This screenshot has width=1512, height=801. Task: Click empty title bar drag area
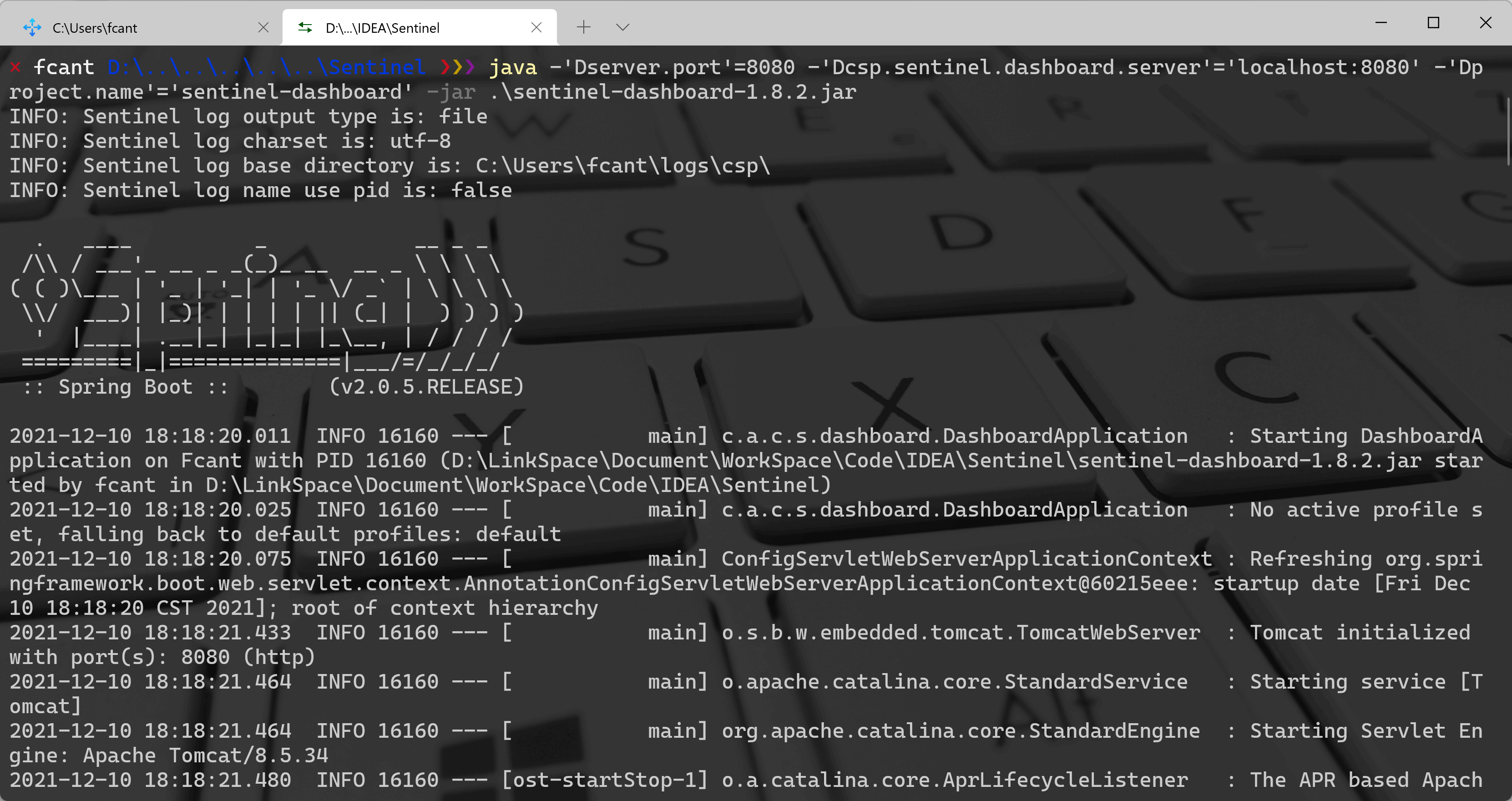[x=998, y=24]
